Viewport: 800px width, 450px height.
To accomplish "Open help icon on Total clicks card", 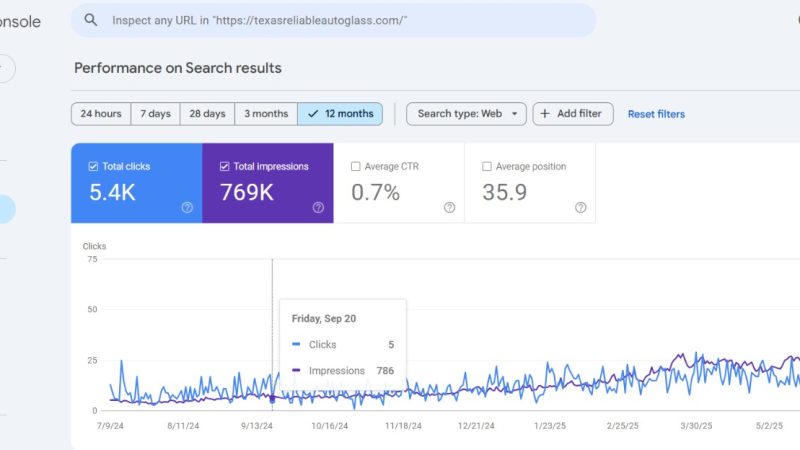I will [187, 207].
